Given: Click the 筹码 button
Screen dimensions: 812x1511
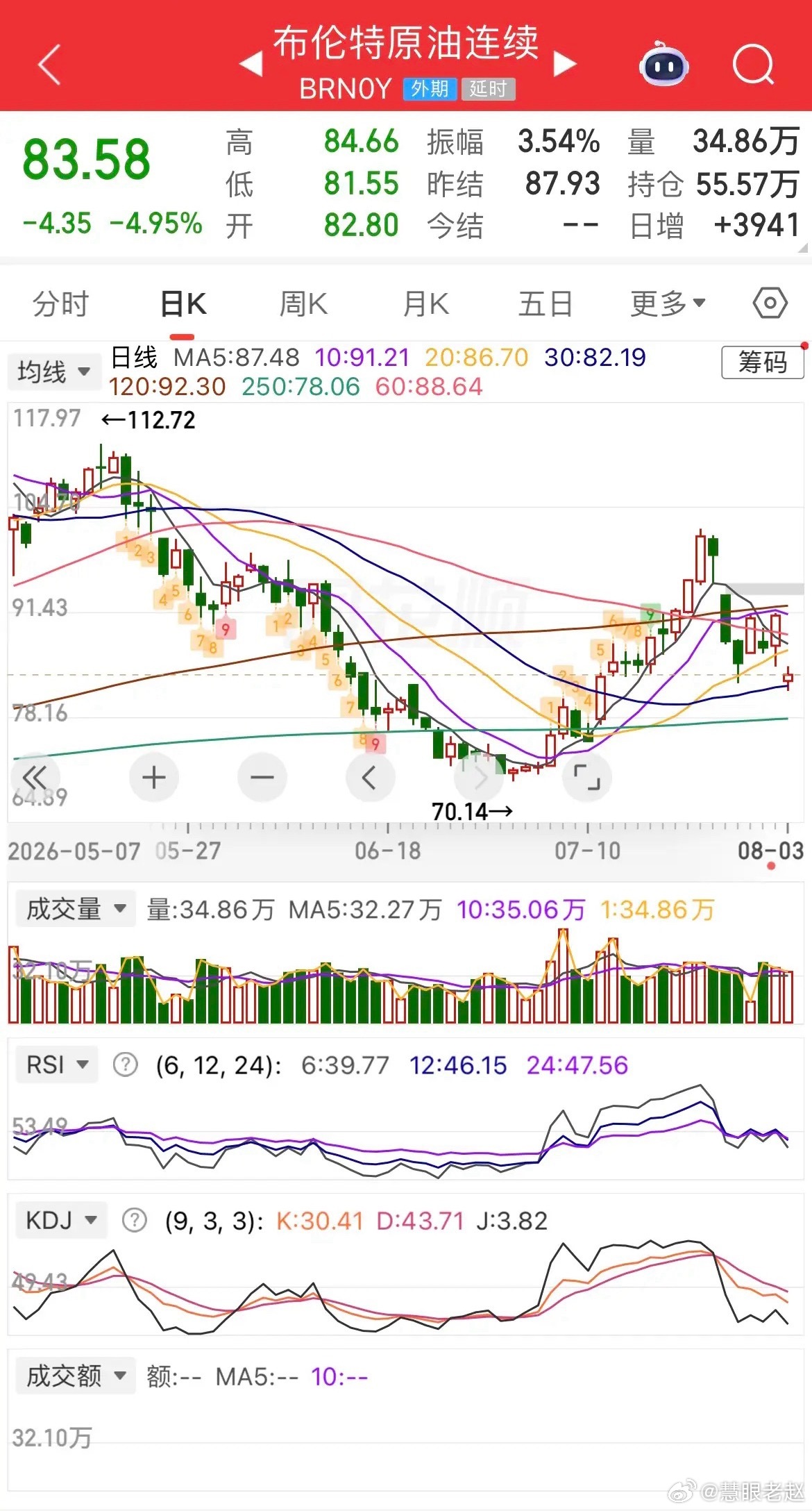Looking at the screenshot, I should tap(763, 362).
